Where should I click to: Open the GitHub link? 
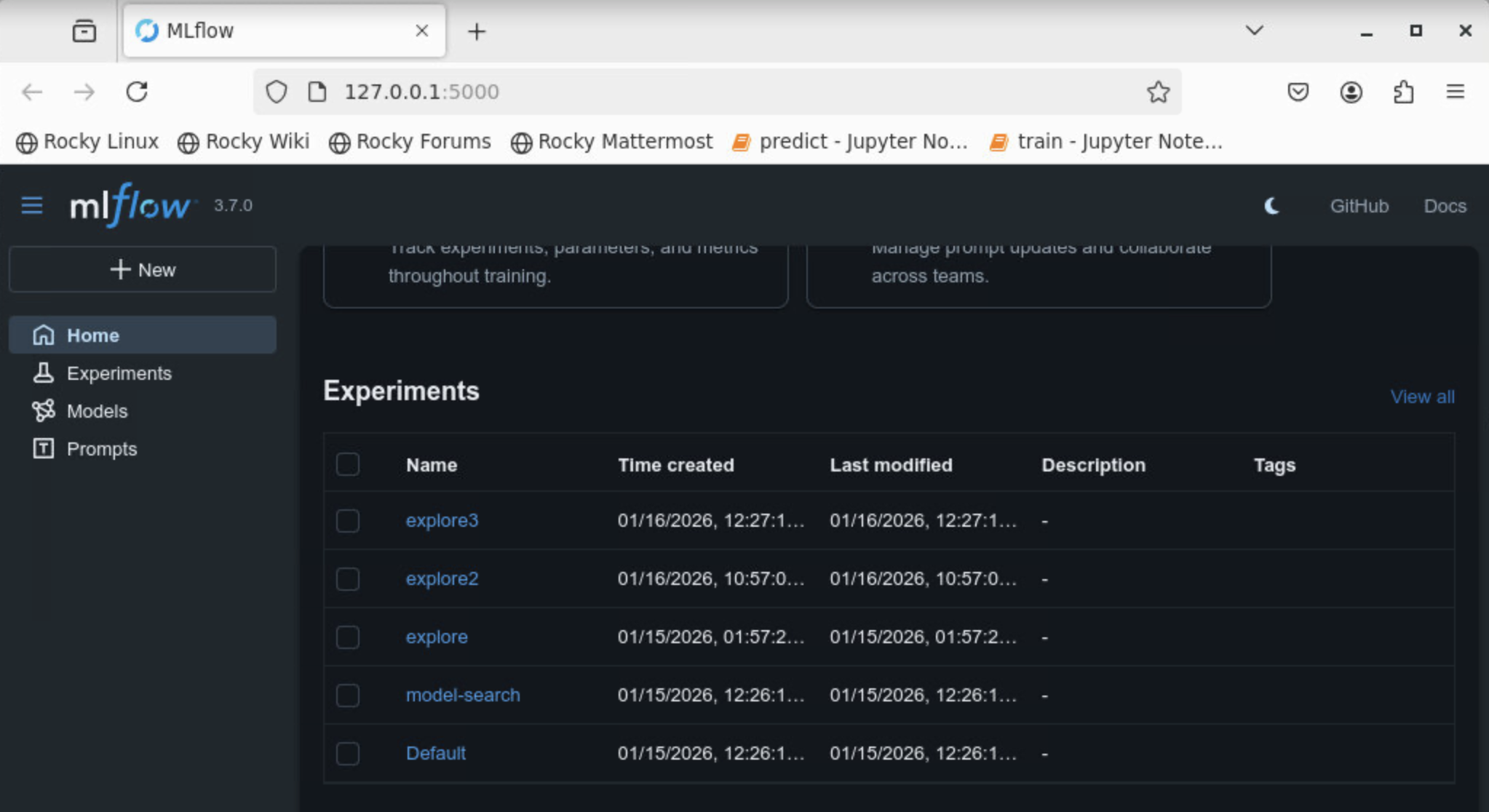[1359, 206]
